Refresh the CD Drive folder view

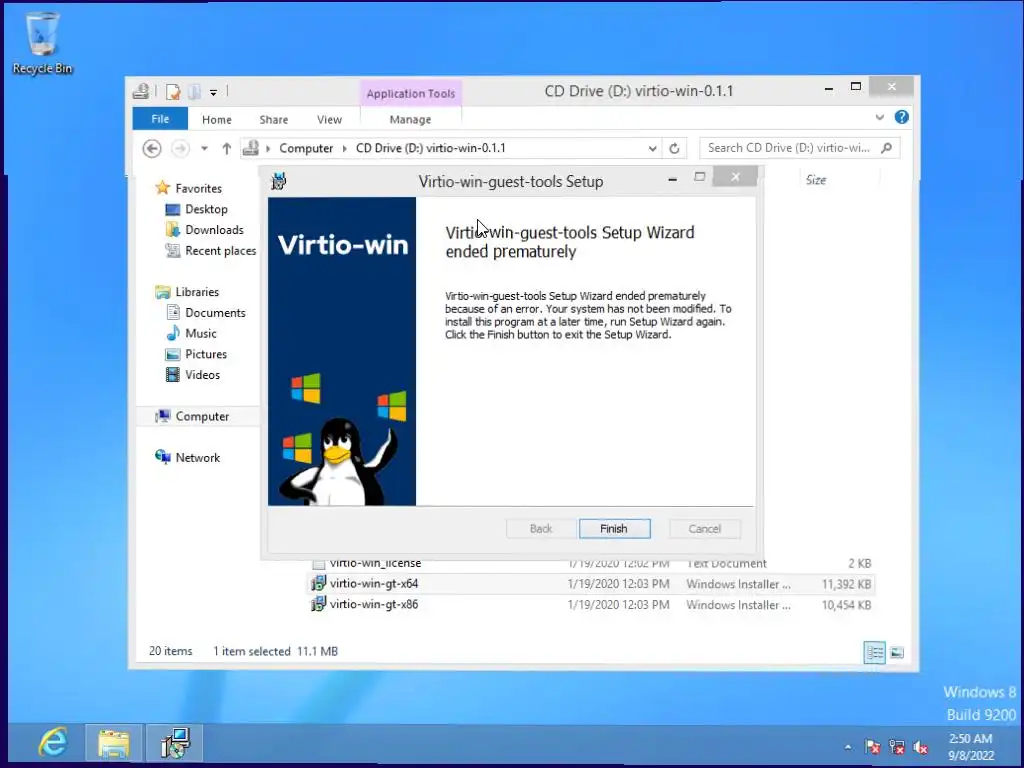[674, 148]
